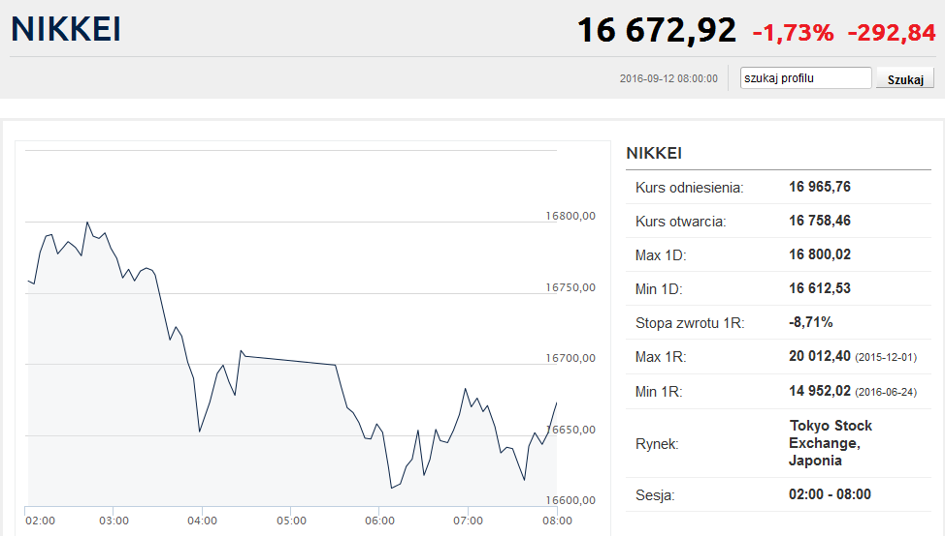Click the 'szukaj profilu' search field
This screenshot has height=536, width=945.
[x=806, y=78]
